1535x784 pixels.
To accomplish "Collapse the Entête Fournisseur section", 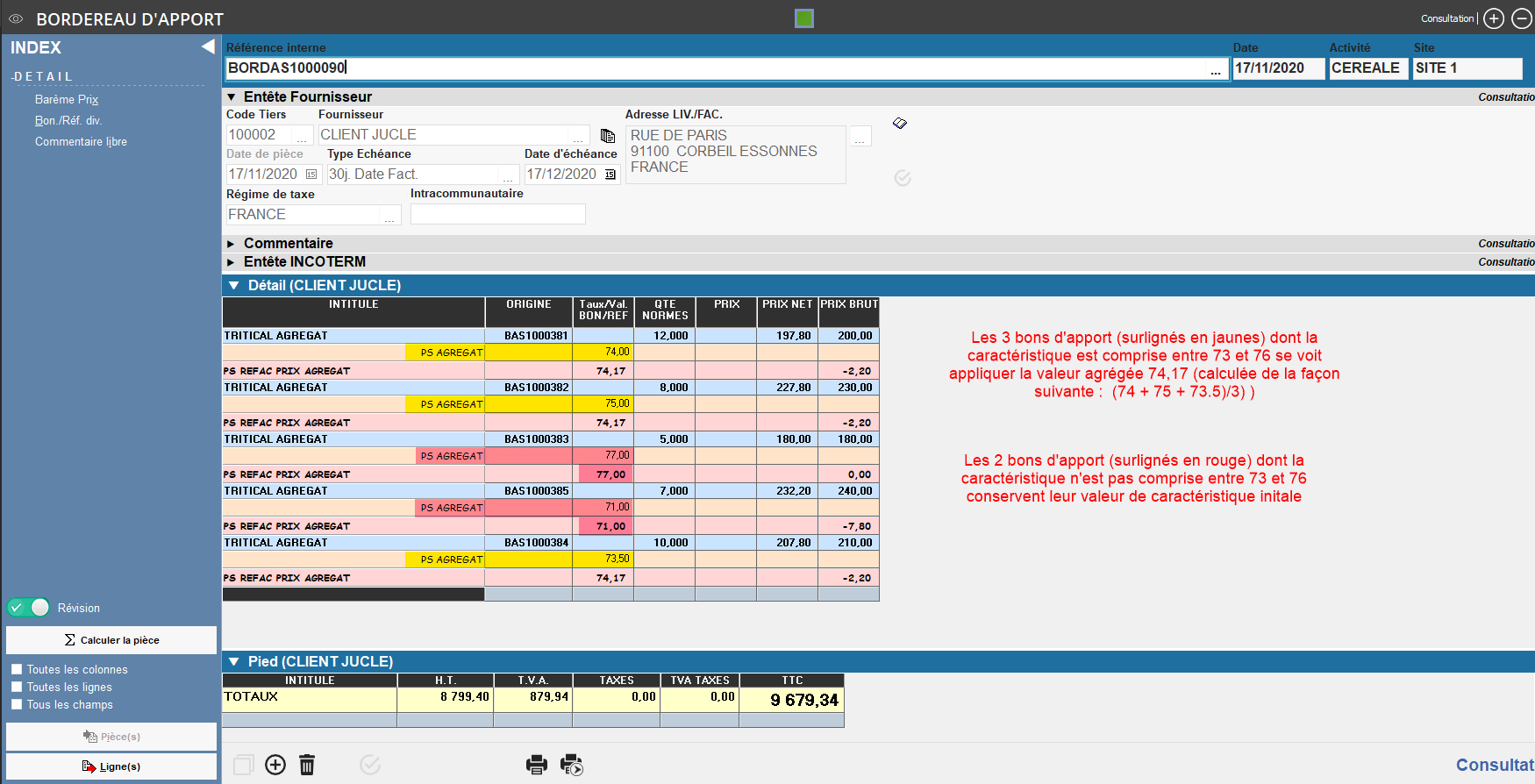I will [x=232, y=97].
